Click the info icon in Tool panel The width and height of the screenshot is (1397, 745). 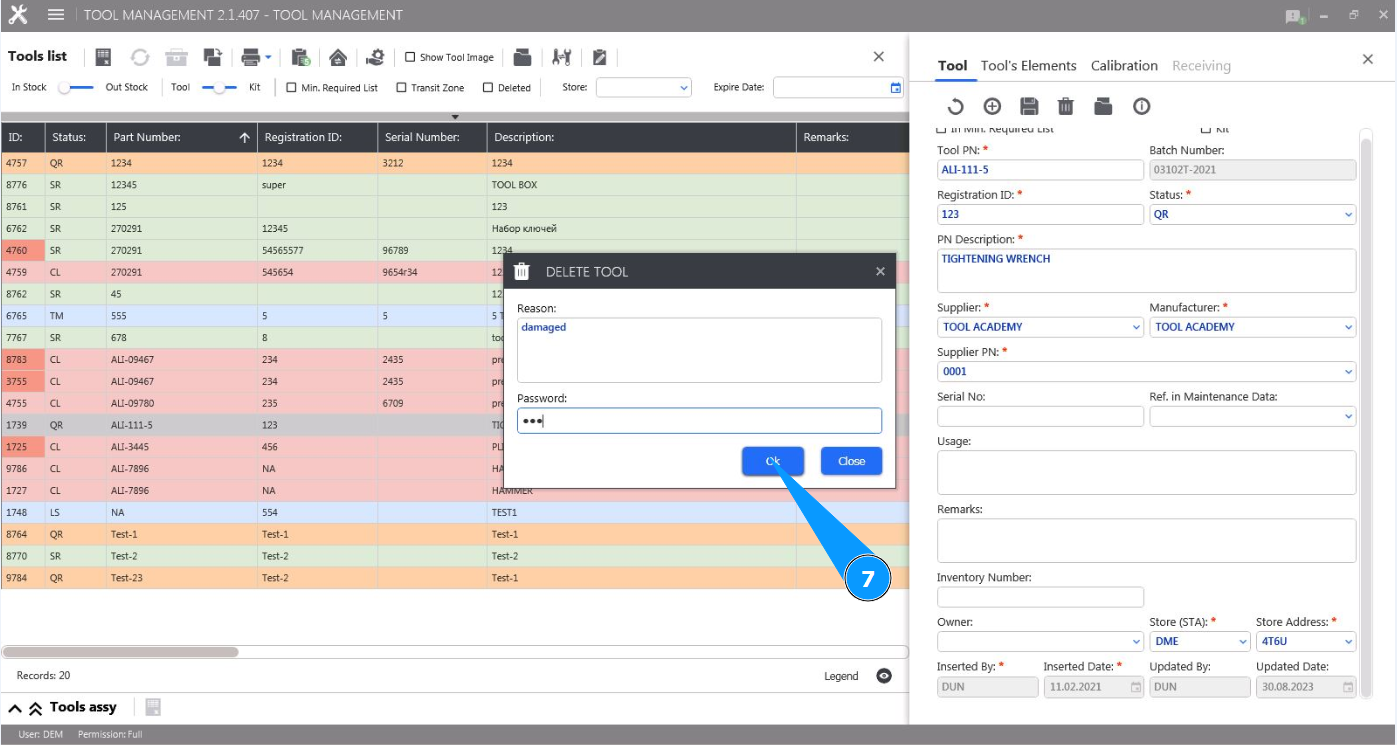point(1141,106)
